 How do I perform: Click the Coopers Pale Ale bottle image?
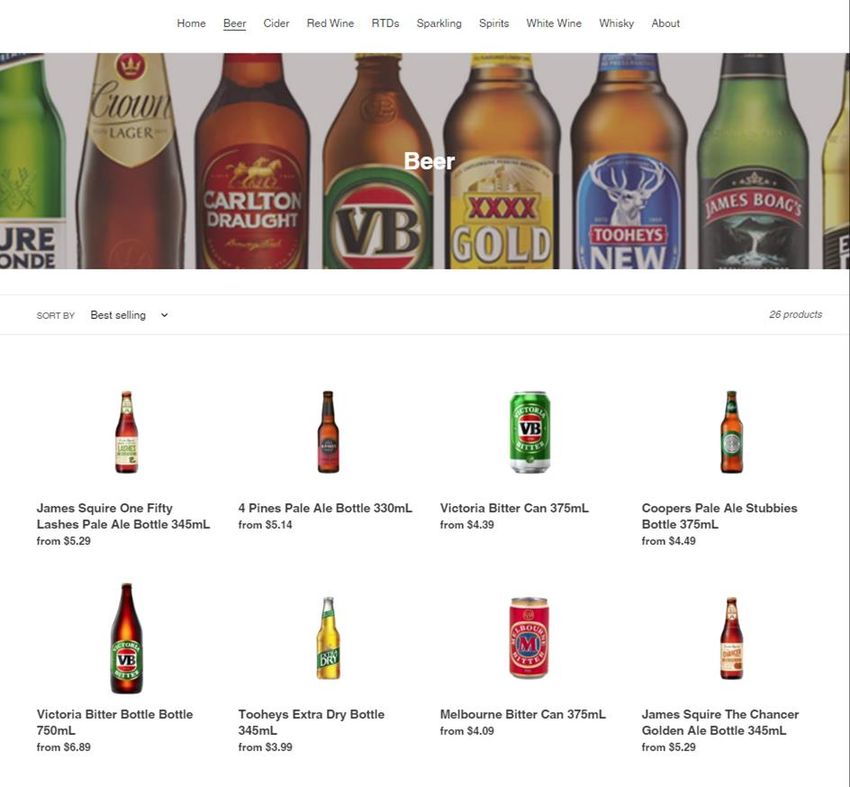pyautogui.click(x=732, y=432)
